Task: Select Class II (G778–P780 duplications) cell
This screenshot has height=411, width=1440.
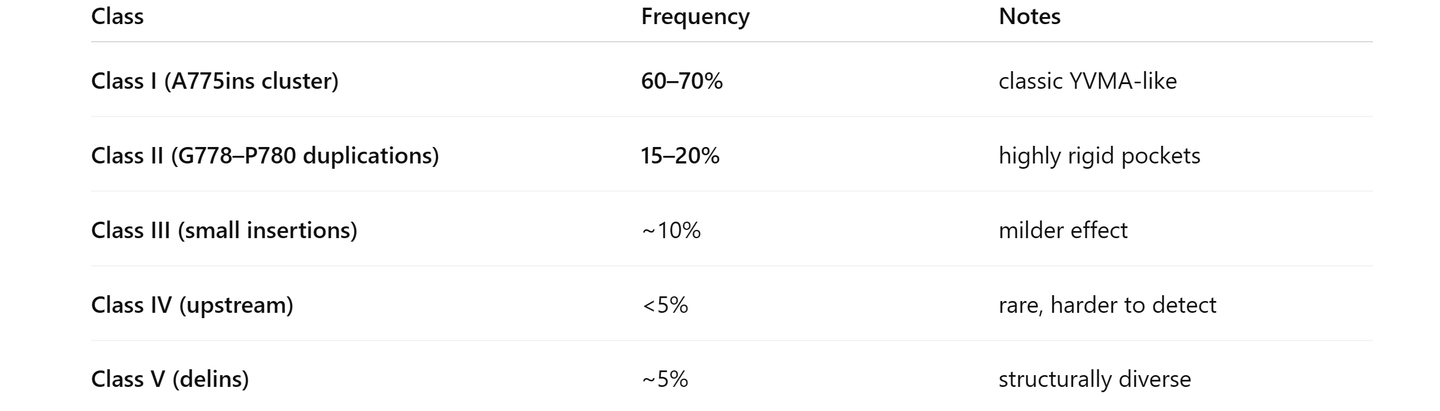Action: coord(264,156)
